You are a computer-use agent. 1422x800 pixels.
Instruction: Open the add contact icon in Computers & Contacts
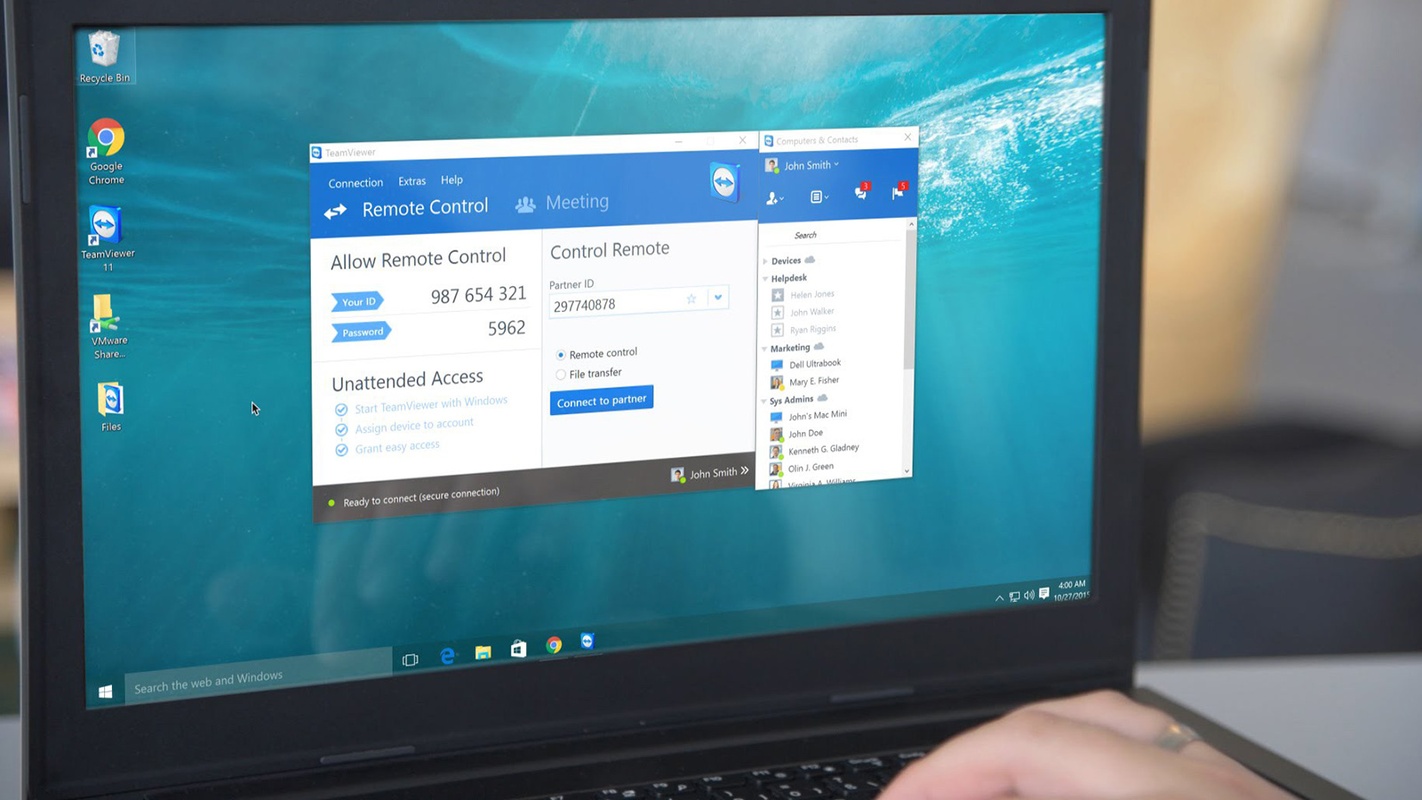[774, 199]
